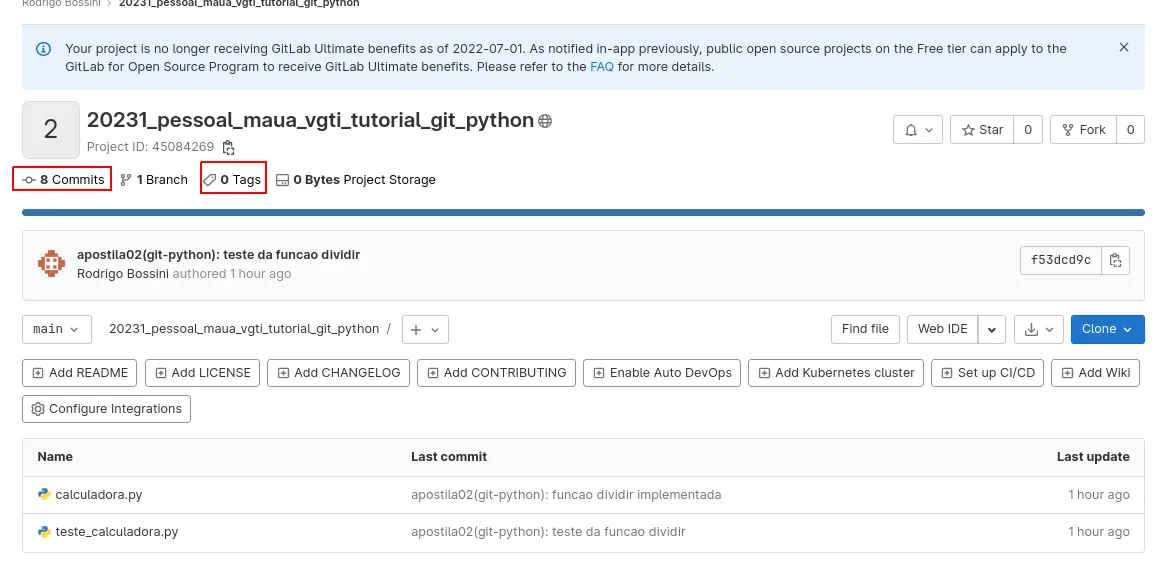Open the 0 Tags link

point(233,180)
